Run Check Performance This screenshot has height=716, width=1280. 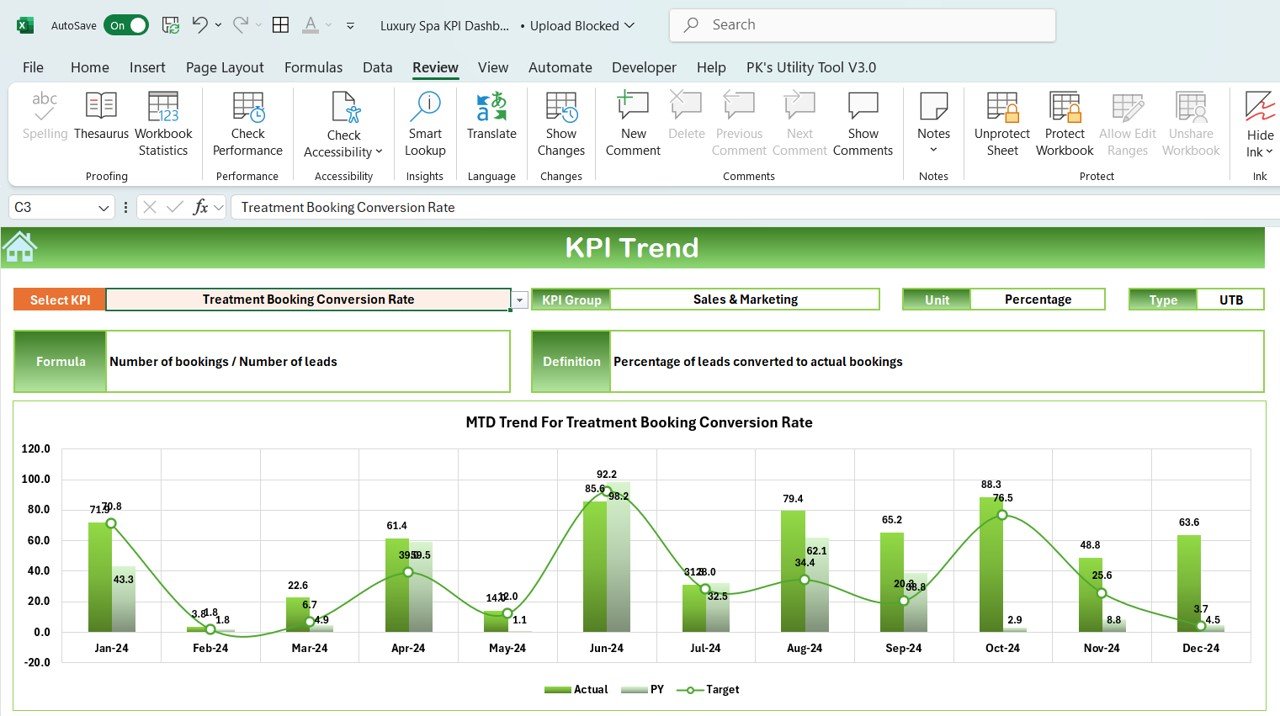(x=248, y=124)
